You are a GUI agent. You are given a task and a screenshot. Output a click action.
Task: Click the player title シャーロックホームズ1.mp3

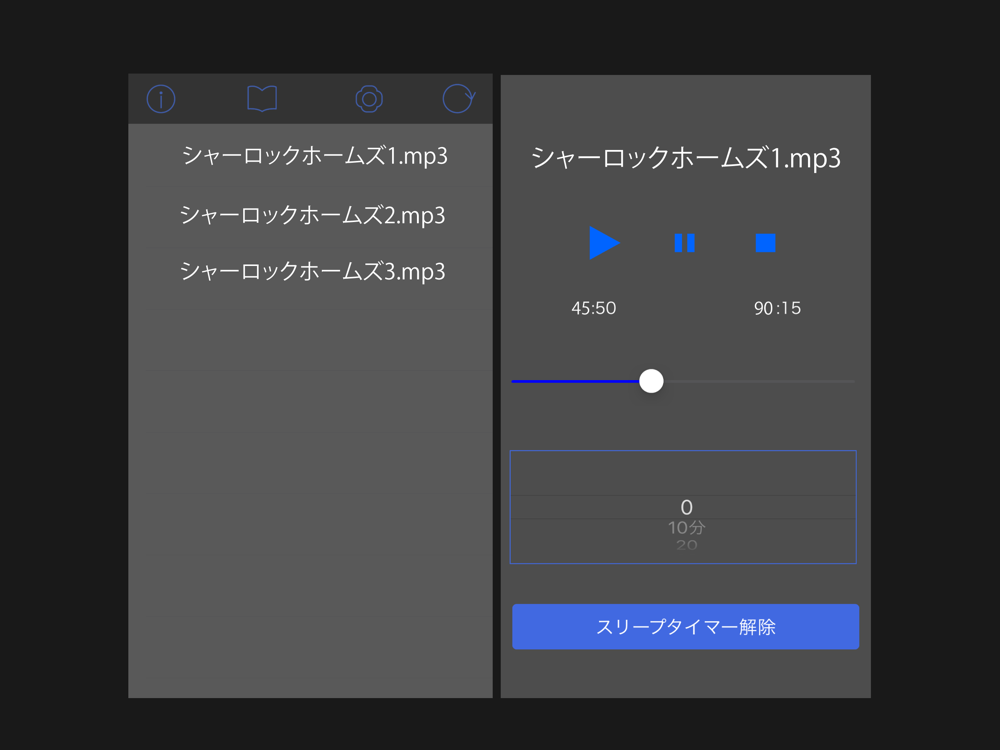click(x=686, y=158)
